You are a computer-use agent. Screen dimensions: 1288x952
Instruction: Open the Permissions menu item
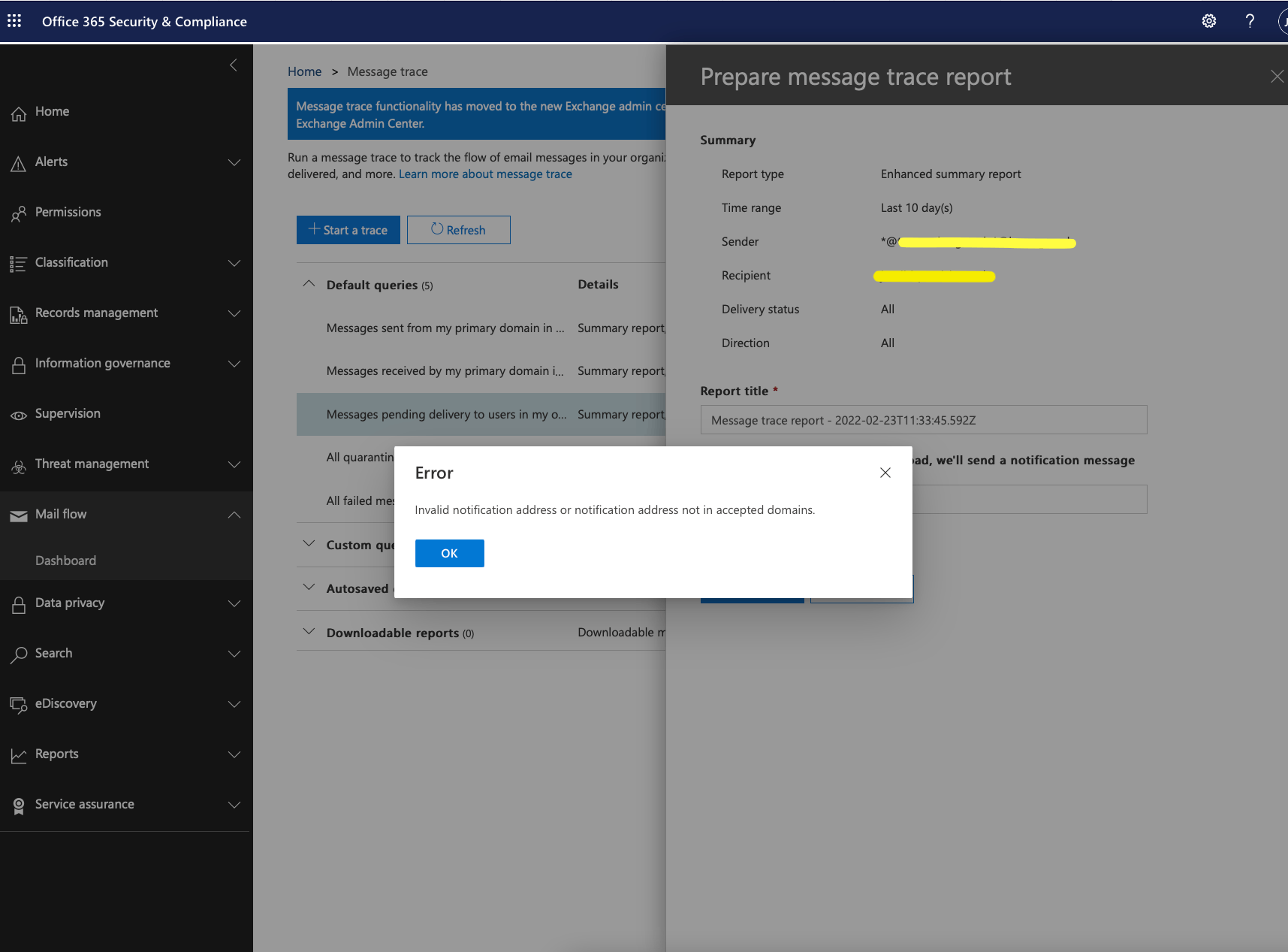pos(126,213)
